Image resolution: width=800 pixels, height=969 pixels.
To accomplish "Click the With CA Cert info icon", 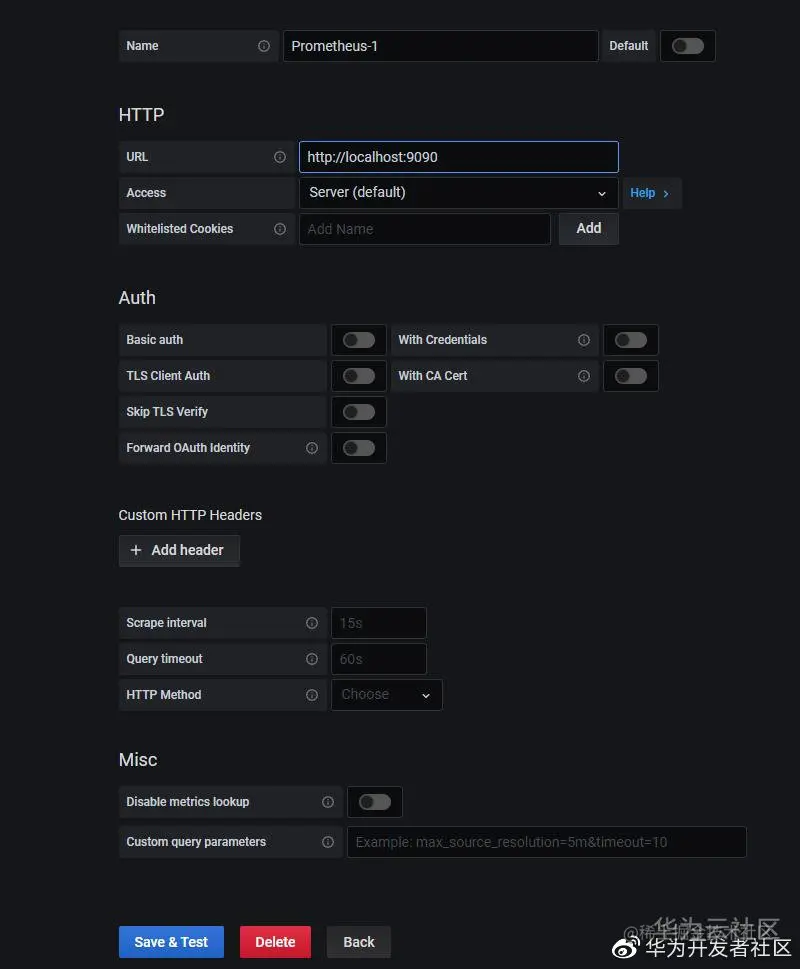I will (x=584, y=376).
